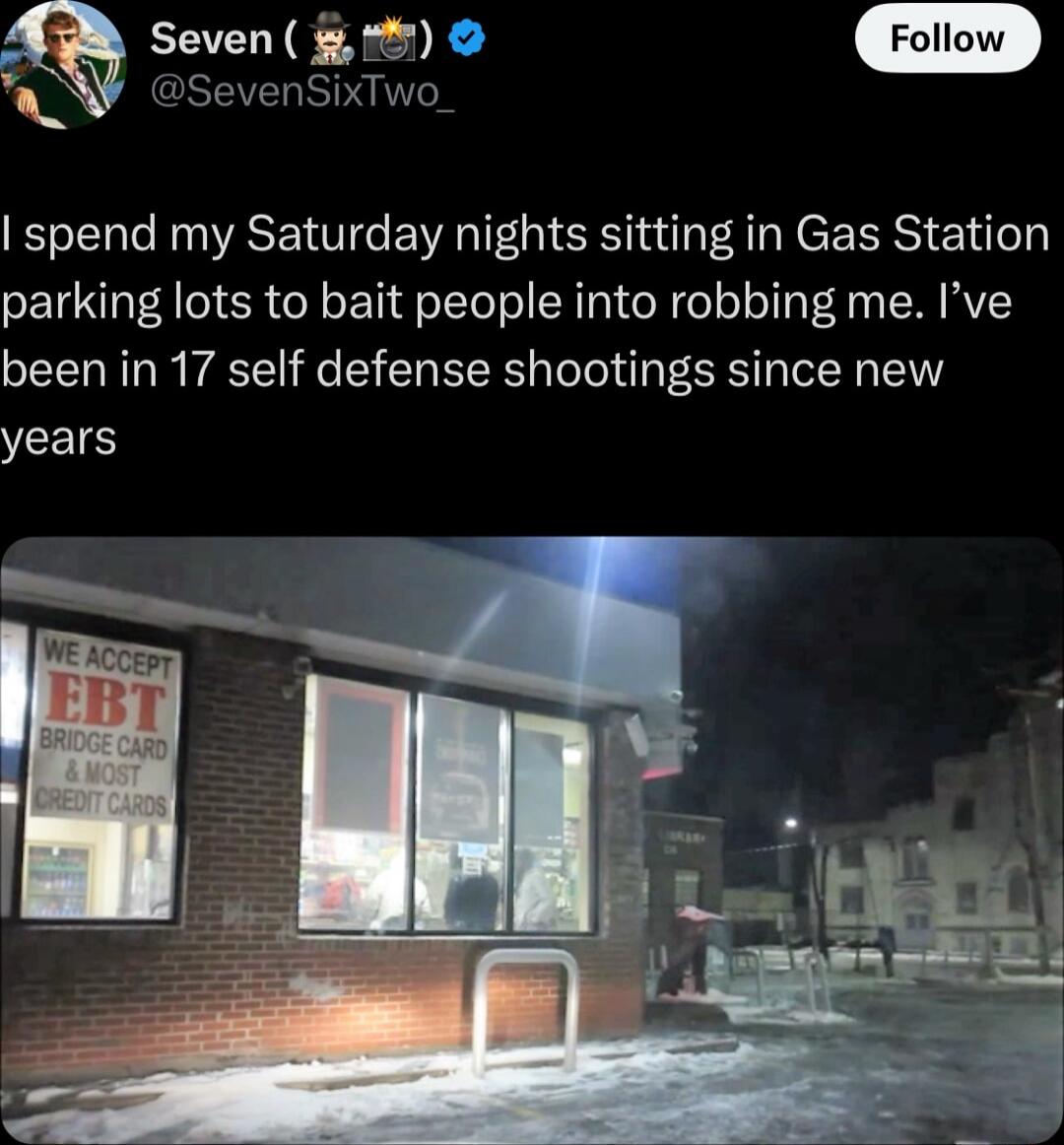Click the lit store window showing customers
The height and width of the screenshot is (1145, 1064).
click(447, 804)
